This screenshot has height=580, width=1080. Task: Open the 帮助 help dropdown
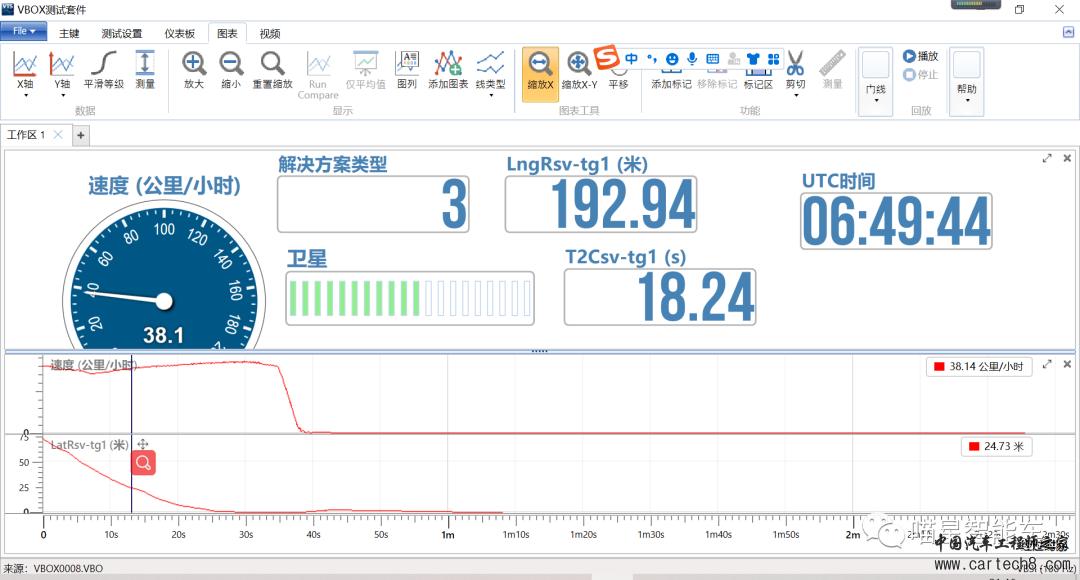(967, 82)
